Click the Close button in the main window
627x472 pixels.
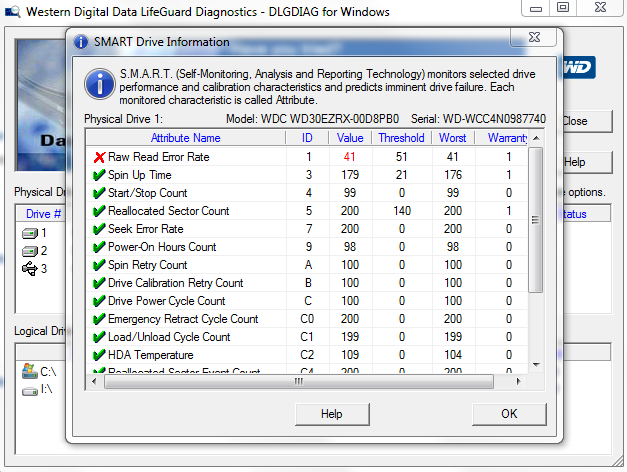pyautogui.click(x=587, y=121)
